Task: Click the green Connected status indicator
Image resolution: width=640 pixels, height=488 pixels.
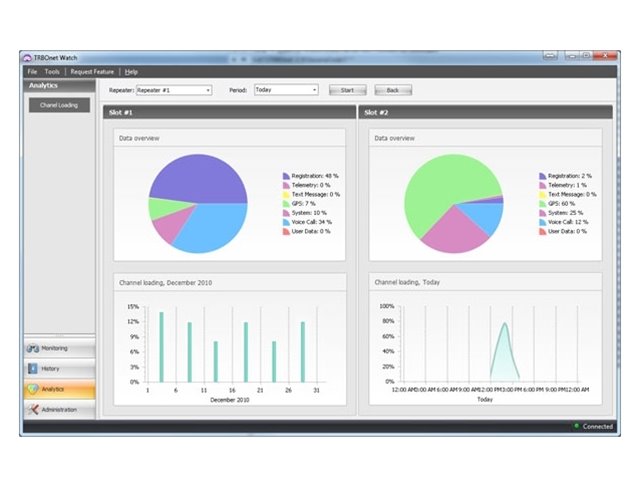Action: pos(576,427)
